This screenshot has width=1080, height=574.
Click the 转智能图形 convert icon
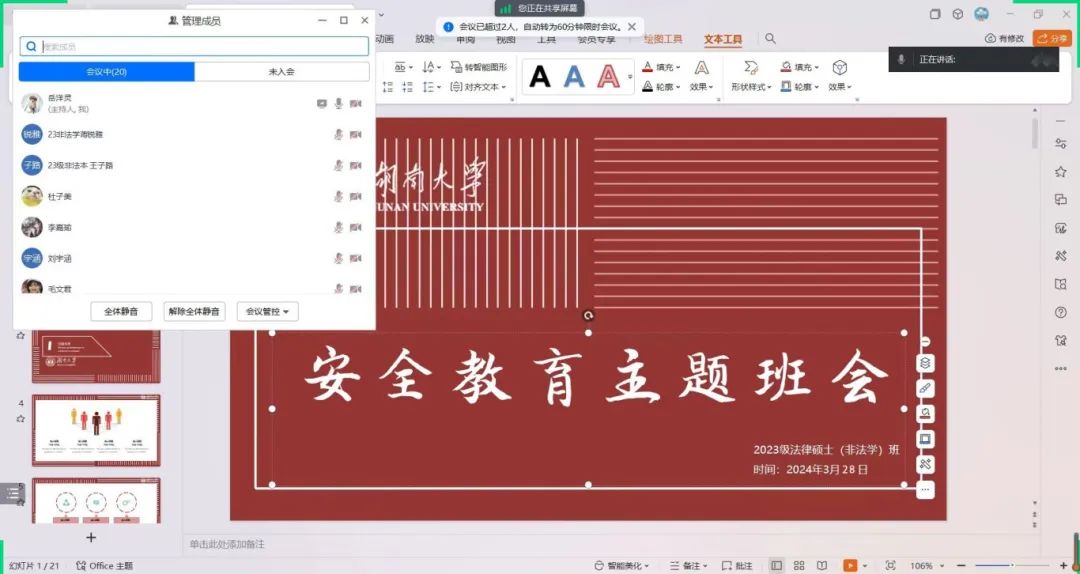(x=456, y=67)
